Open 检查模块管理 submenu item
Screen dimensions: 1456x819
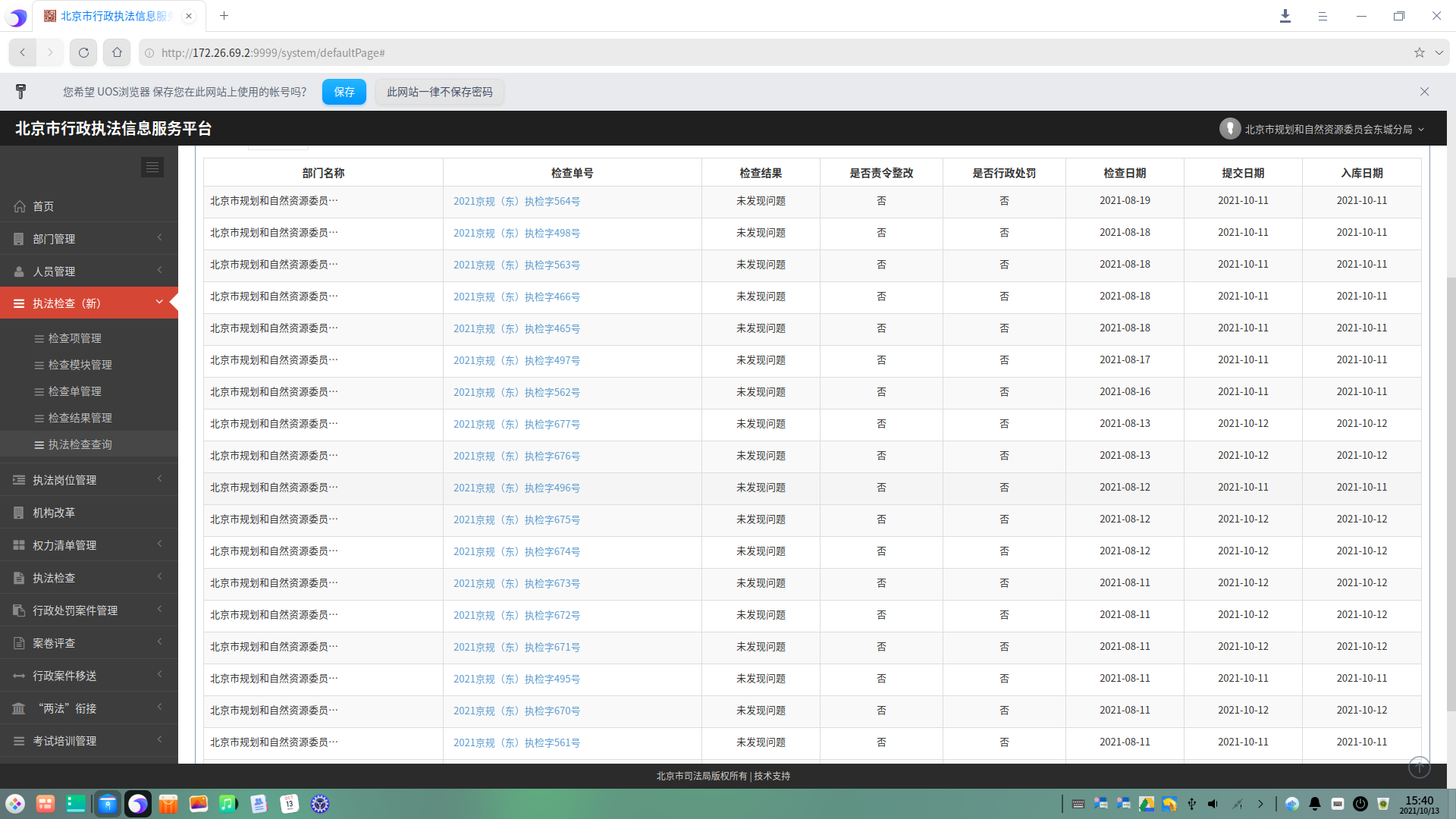[x=80, y=365]
